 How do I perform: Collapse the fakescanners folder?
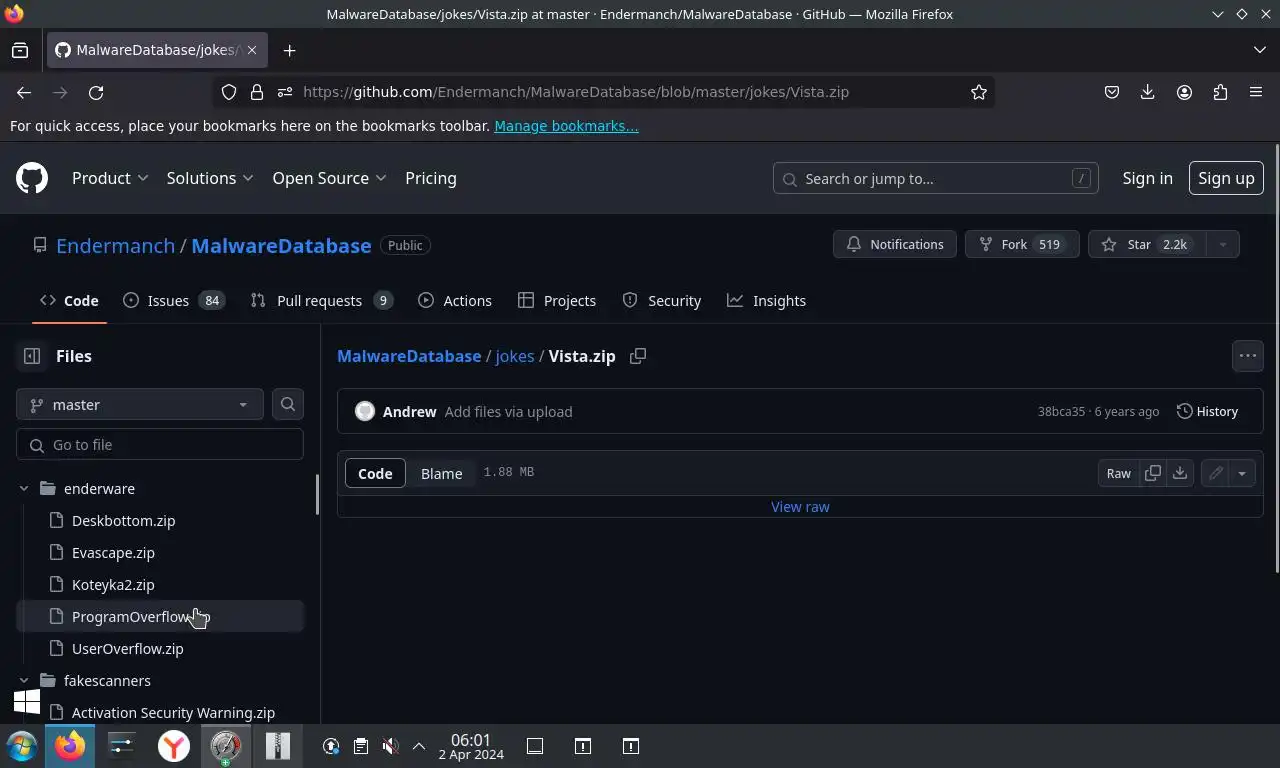coord(24,680)
